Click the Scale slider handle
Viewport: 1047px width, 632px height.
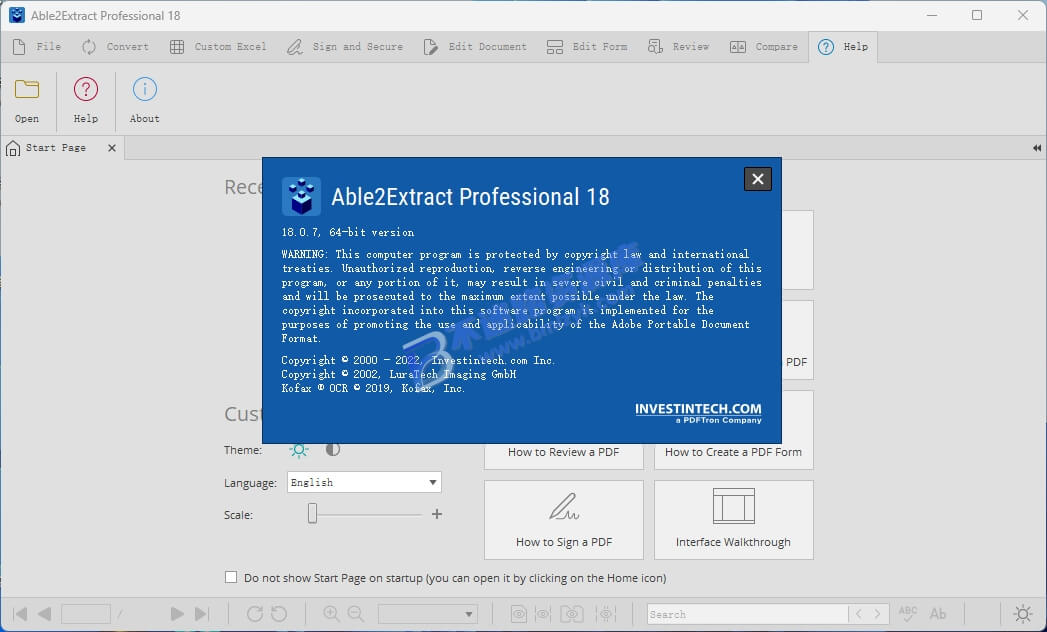pyautogui.click(x=312, y=514)
